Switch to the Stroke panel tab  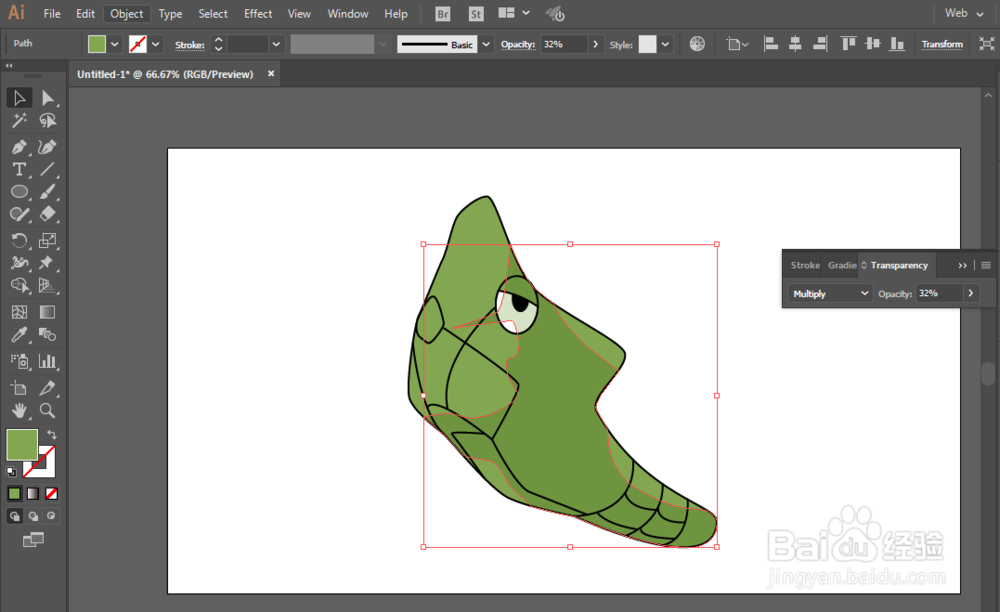(805, 265)
